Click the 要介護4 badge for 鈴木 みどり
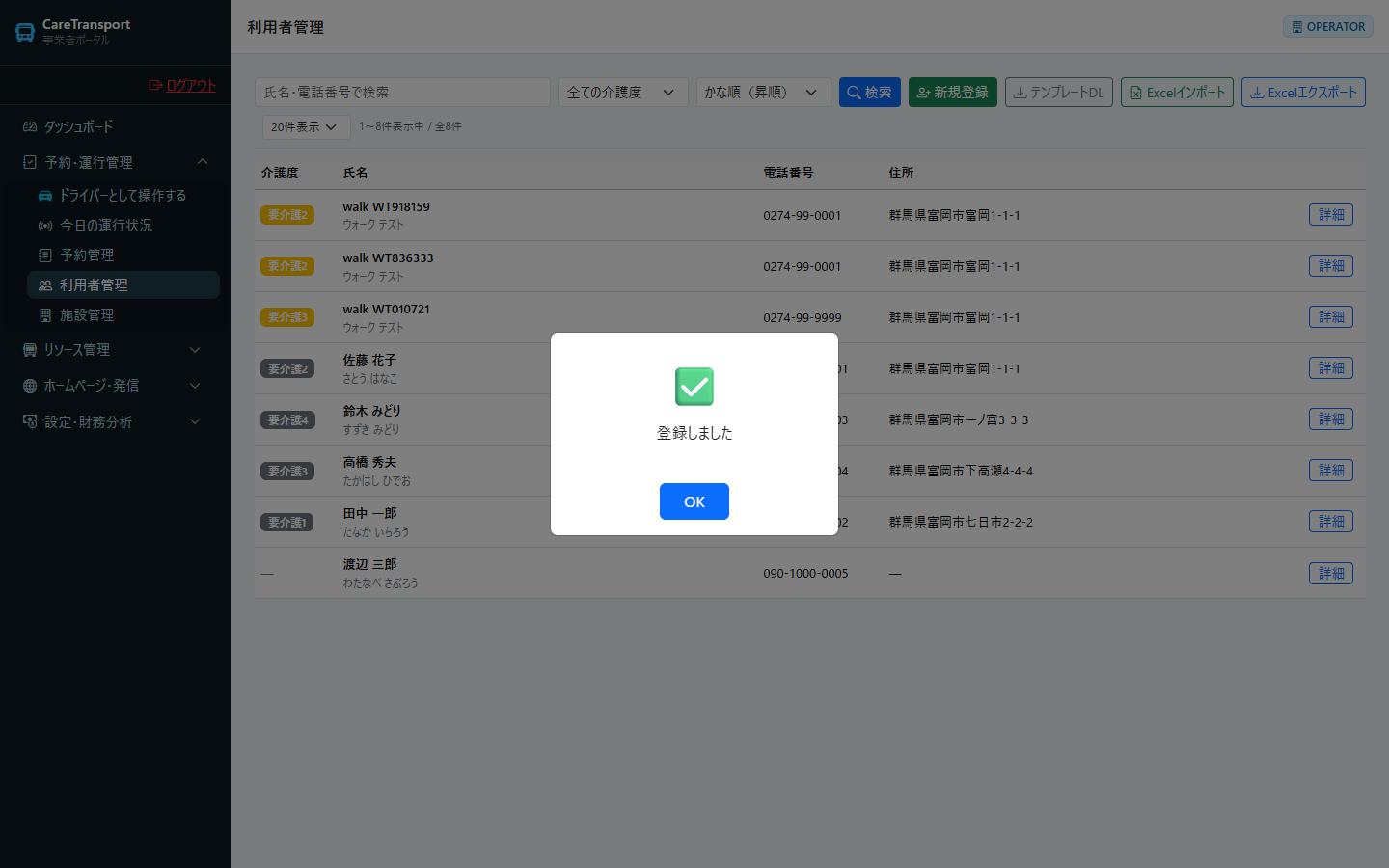Viewport: 1389px width, 868px height. [x=287, y=420]
